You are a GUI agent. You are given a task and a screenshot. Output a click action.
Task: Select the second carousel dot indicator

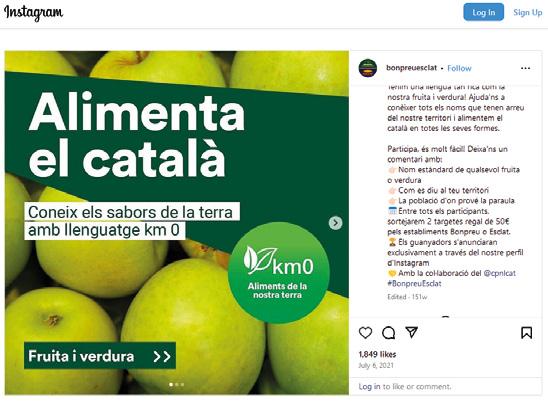[176, 385]
